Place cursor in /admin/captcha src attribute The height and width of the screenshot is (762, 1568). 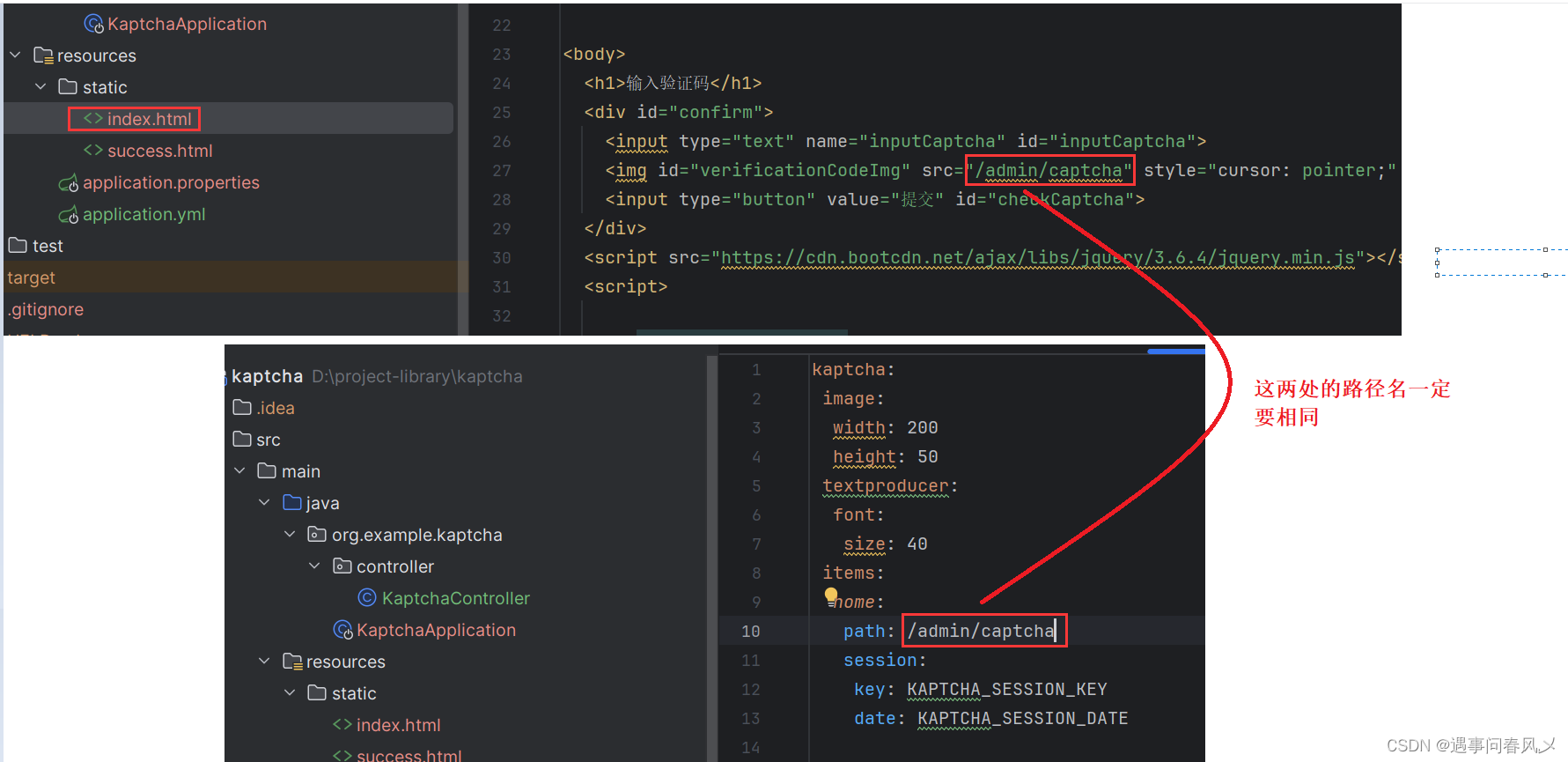[x=1049, y=170]
